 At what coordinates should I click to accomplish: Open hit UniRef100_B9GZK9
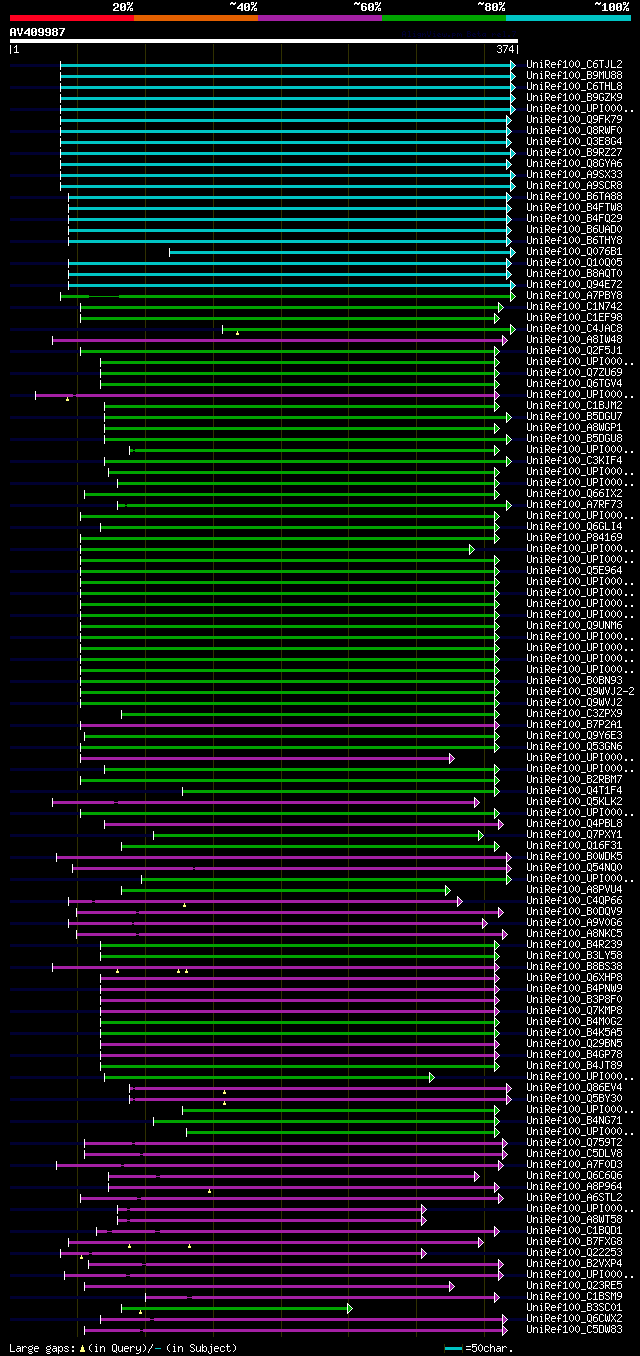(574, 97)
